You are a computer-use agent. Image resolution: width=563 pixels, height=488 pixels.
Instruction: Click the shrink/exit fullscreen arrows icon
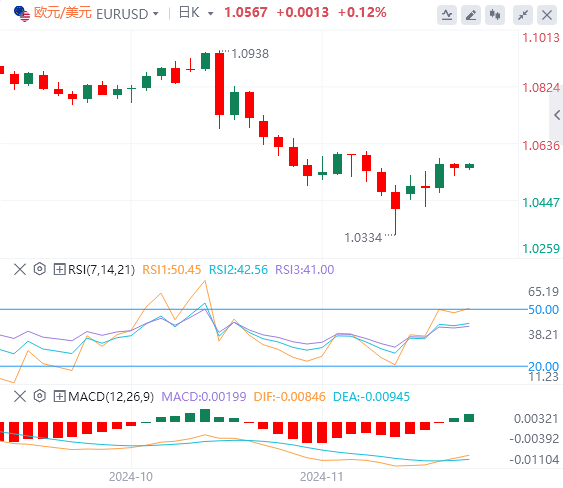click(x=523, y=15)
